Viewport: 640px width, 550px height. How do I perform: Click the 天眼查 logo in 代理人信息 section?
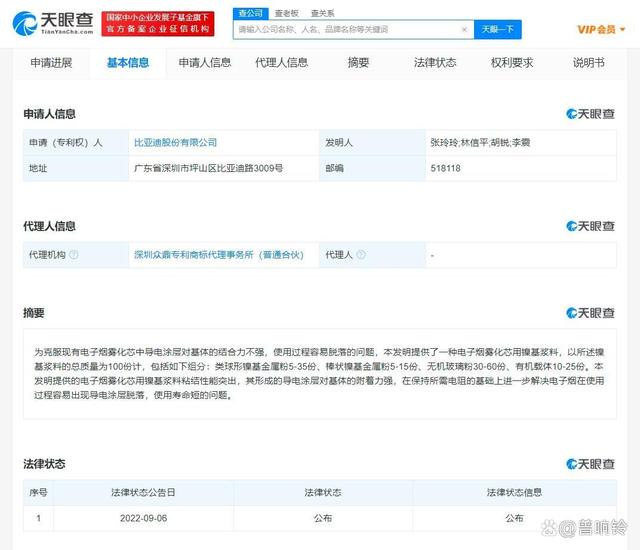pyautogui.click(x=590, y=226)
